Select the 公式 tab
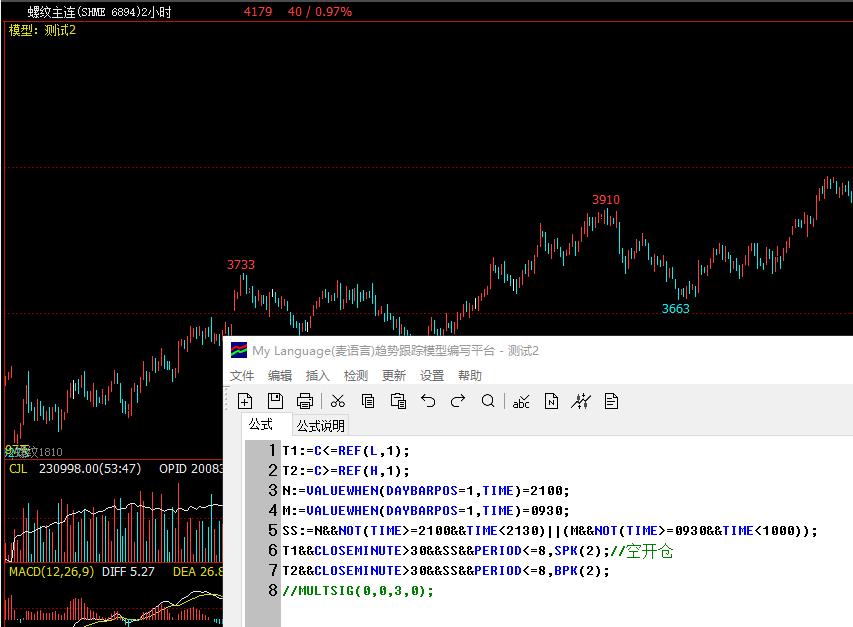 (261, 425)
